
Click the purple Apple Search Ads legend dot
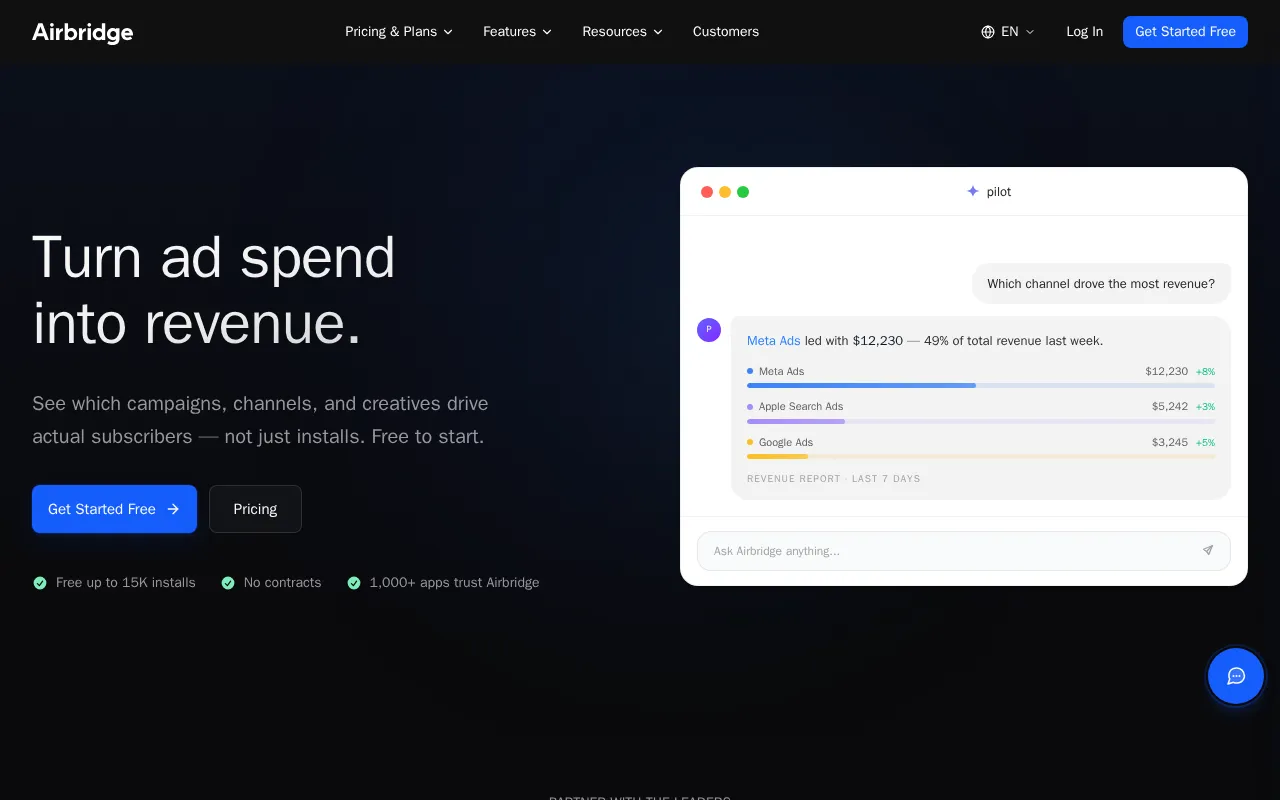click(750, 407)
